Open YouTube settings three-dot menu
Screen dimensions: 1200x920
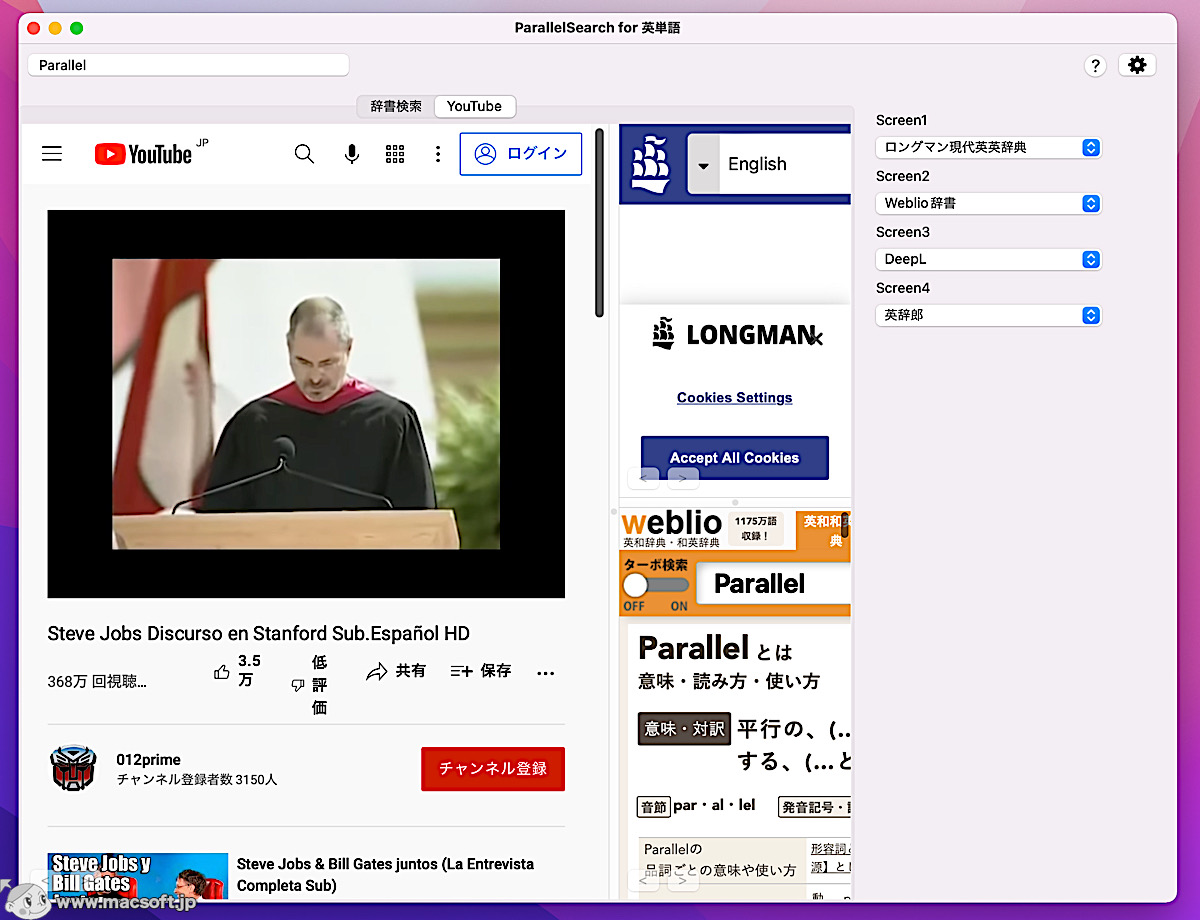[437, 154]
